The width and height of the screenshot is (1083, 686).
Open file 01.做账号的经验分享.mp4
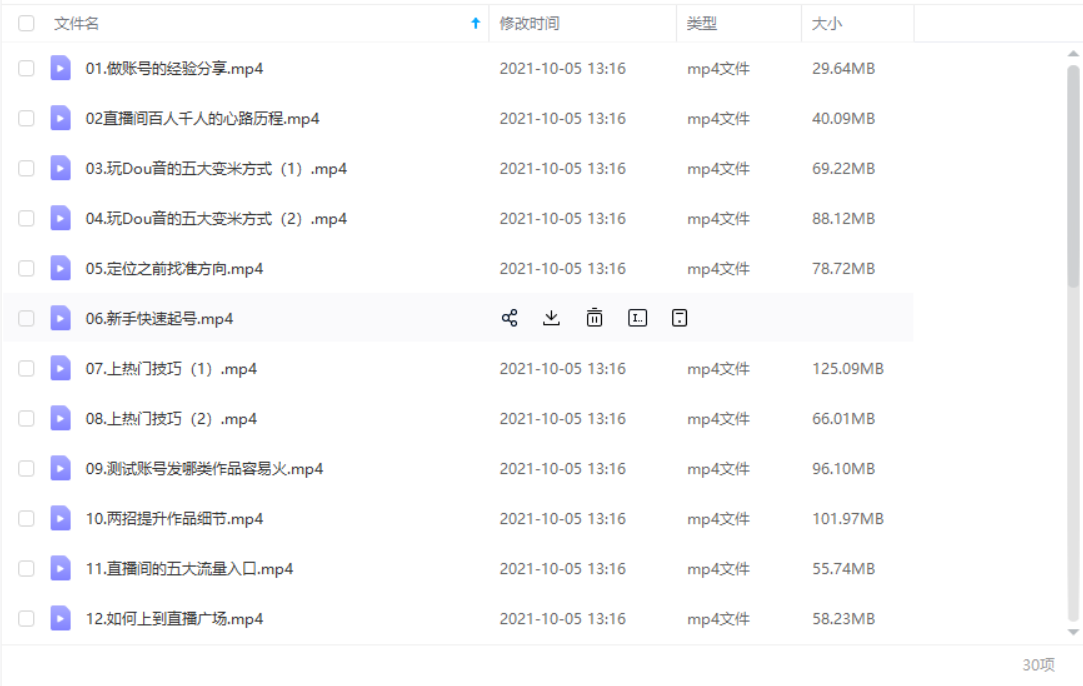(x=174, y=68)
